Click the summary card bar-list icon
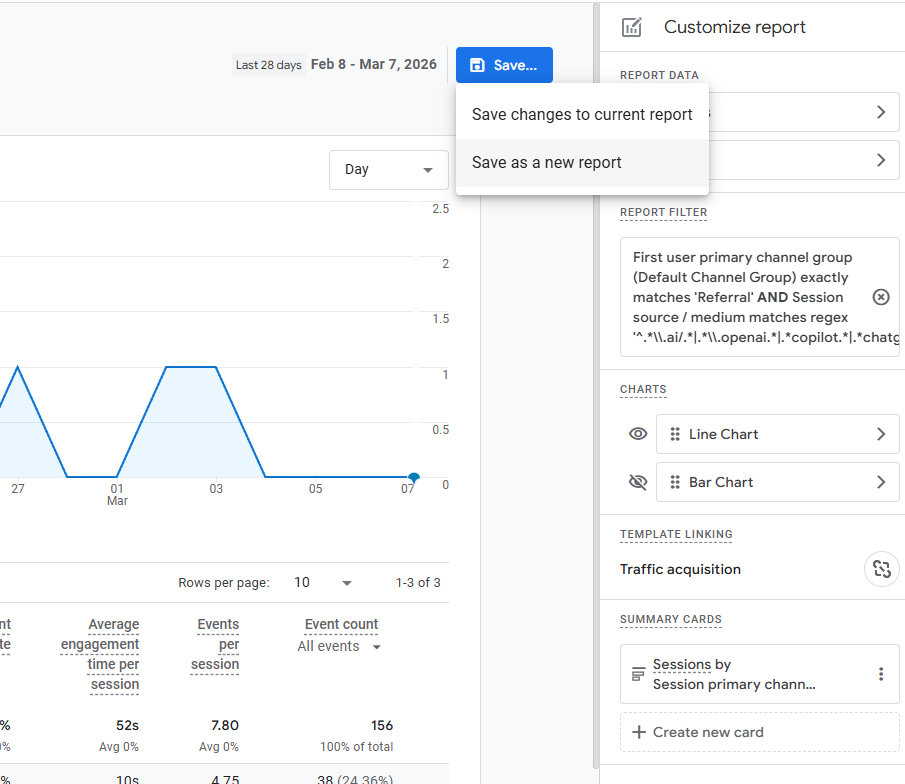Image resolution: width=905 pixels, height=784 pixels. [638, 674]
